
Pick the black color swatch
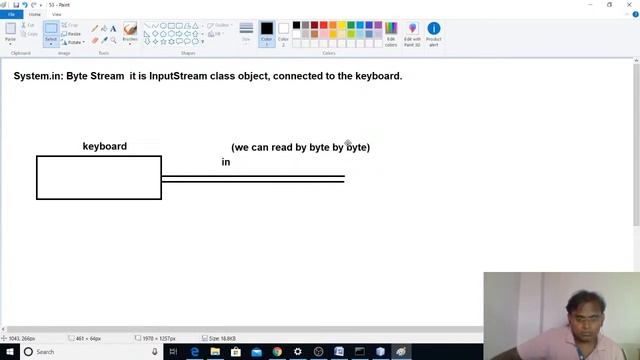click(x=296, y=25)
